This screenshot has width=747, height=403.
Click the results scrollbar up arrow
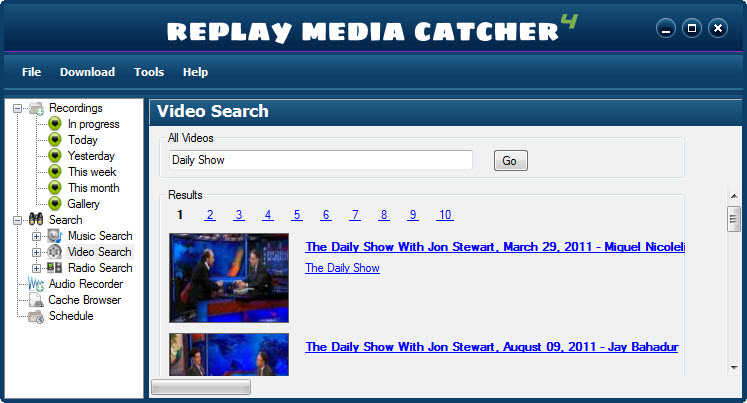click(734, 196)
